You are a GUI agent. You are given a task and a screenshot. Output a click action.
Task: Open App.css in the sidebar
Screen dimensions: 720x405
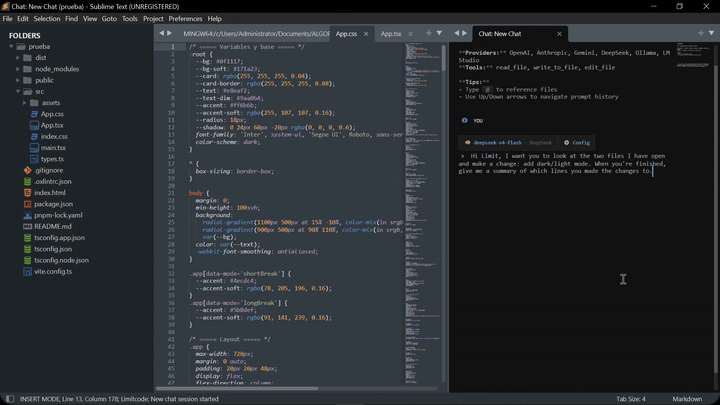pyautogui.click(x=52, y=114)
